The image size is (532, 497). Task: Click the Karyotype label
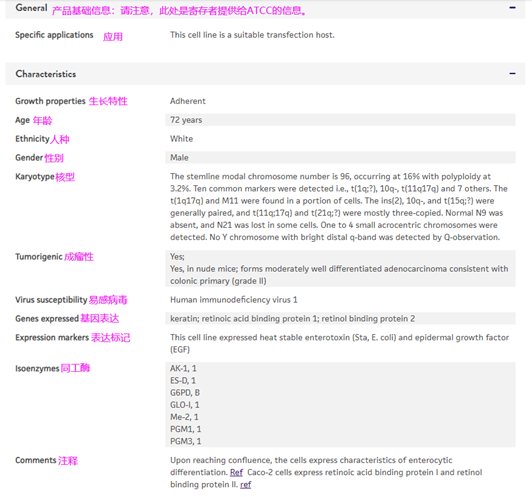(x=35, y=177)
